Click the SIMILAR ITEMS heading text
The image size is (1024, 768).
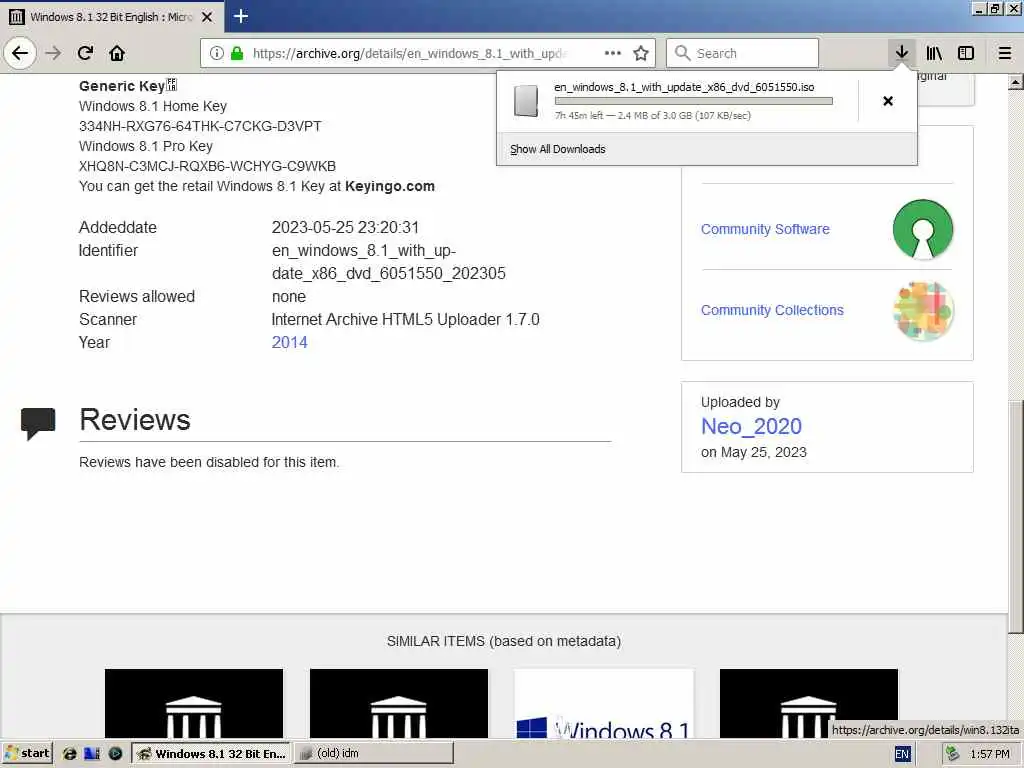click(x=504, y=641)
